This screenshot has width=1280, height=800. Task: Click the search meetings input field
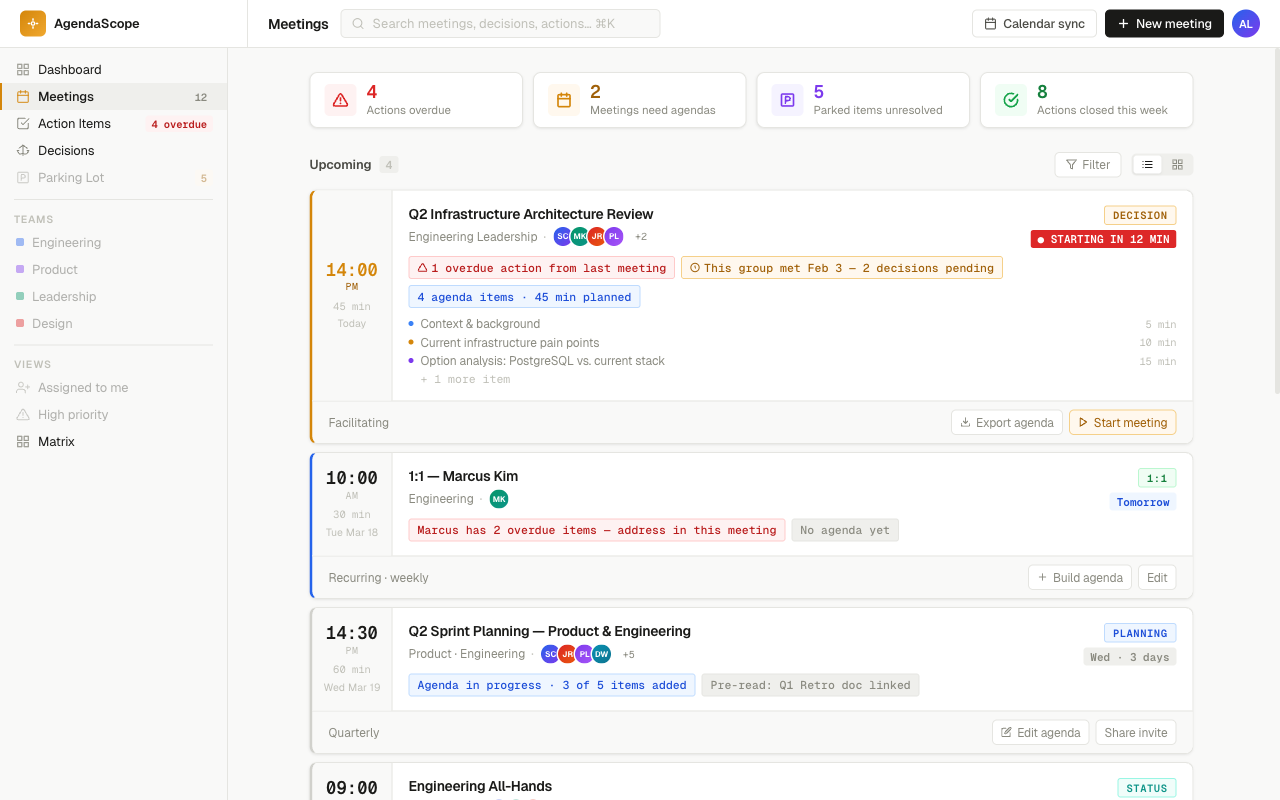pos(500,23)
